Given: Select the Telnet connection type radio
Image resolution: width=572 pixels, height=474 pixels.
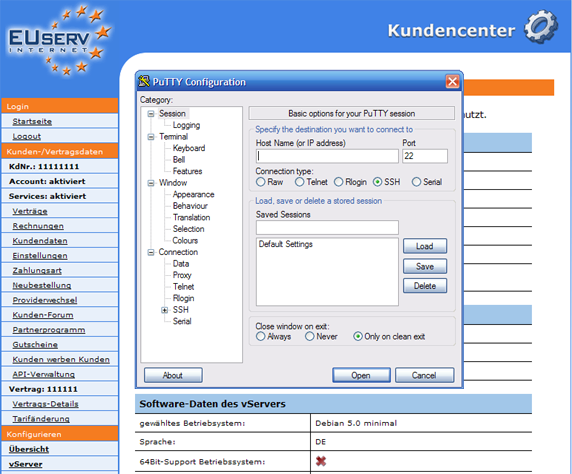Looking at the screenshot, I should (299, 182).
